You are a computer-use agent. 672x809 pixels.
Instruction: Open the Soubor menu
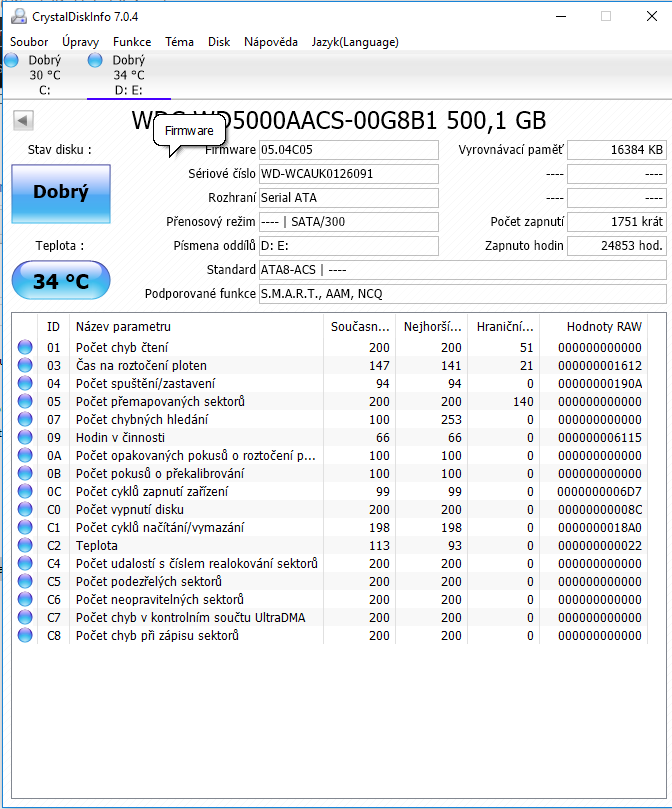[x=29, y=42]
